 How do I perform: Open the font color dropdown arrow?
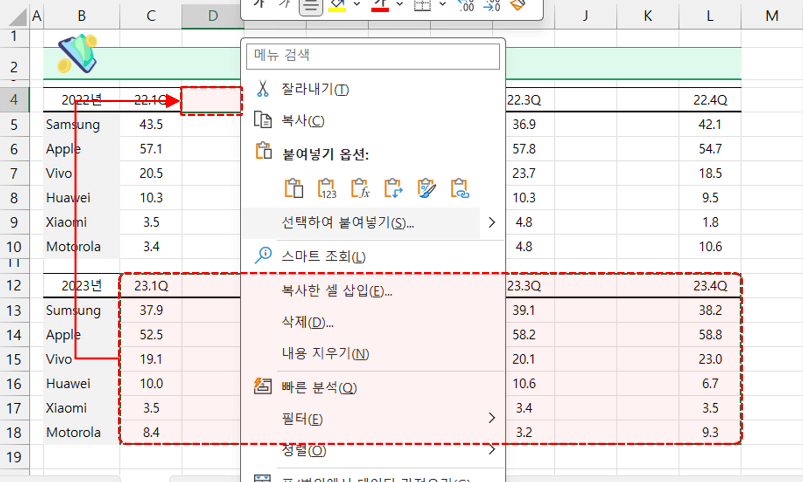pyautogui.click(x=399, y=5)
